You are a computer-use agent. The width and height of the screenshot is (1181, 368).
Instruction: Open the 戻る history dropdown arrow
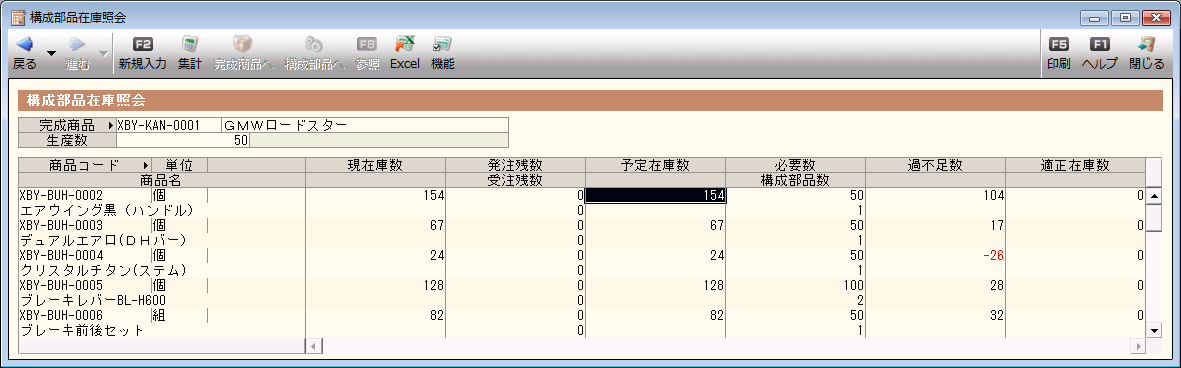pos(51,53)
